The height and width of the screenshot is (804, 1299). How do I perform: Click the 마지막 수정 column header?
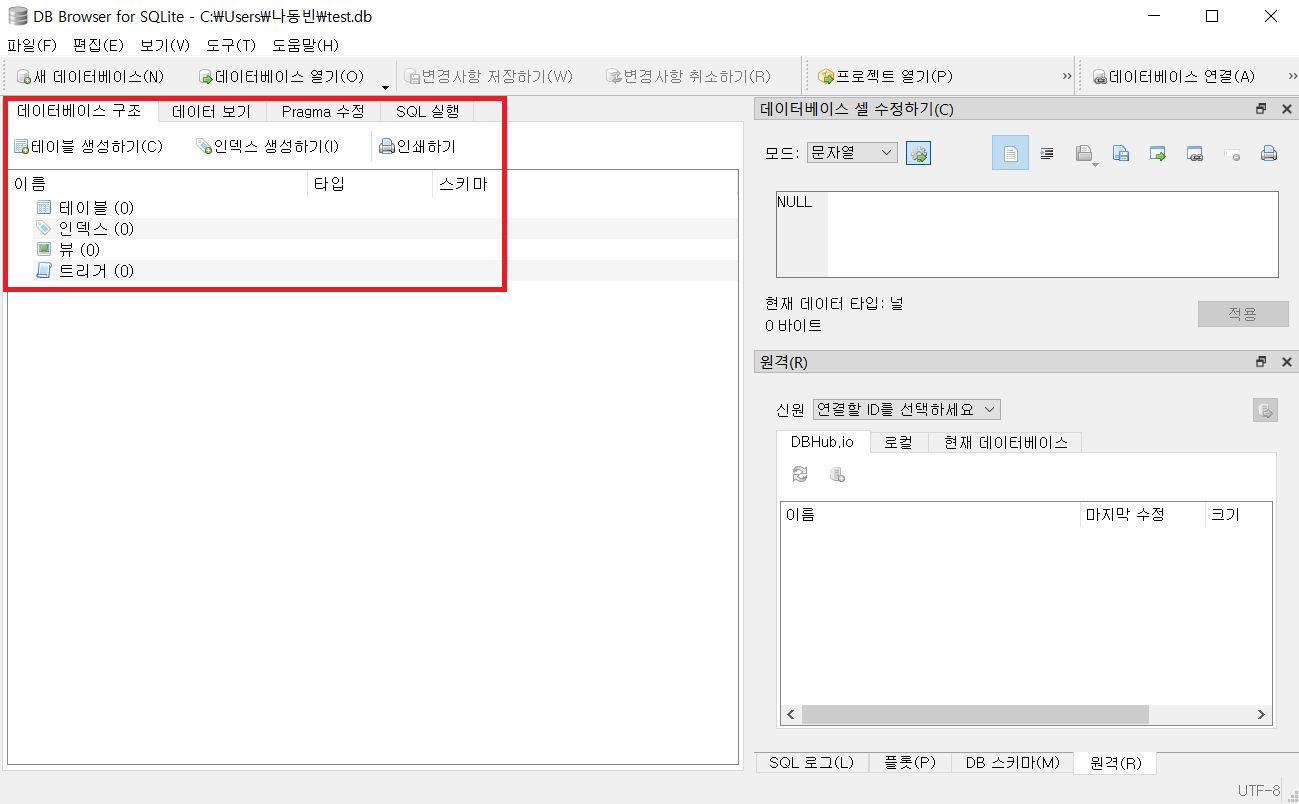coord(1143,515)
